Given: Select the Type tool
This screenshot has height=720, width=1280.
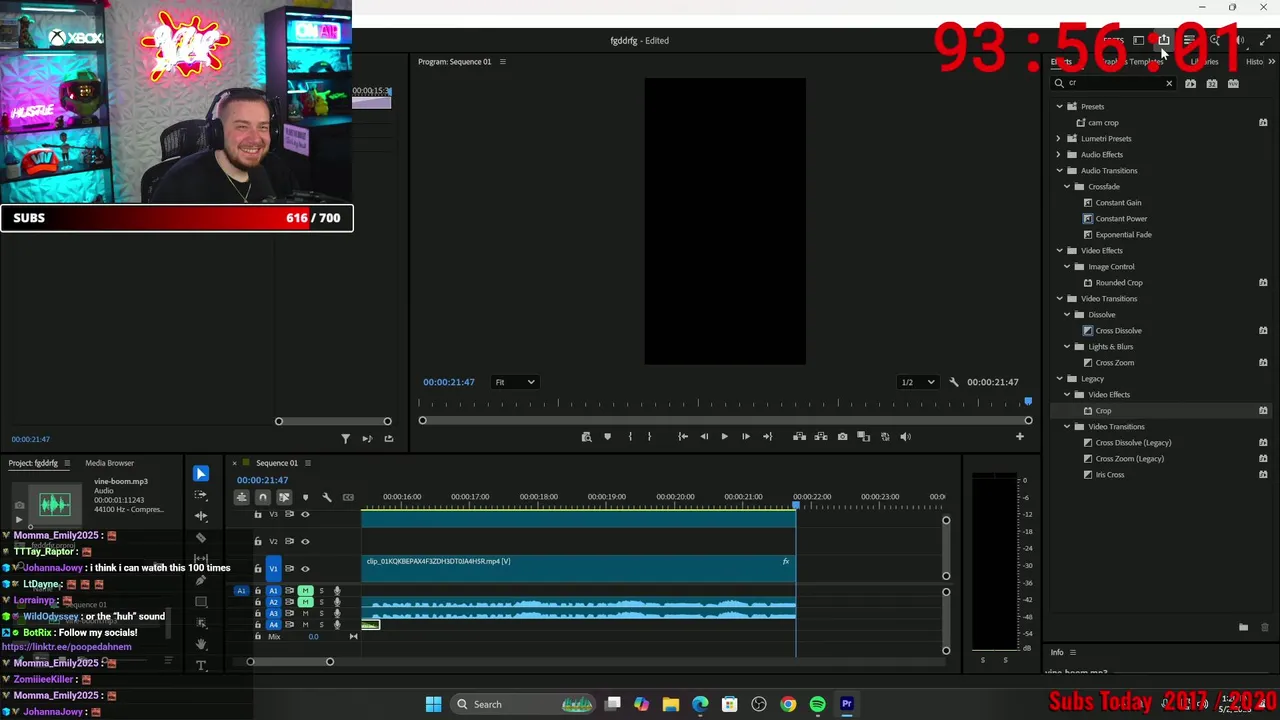Looking at the screenshot, I should pyautogui.click(x=201, y=665).
